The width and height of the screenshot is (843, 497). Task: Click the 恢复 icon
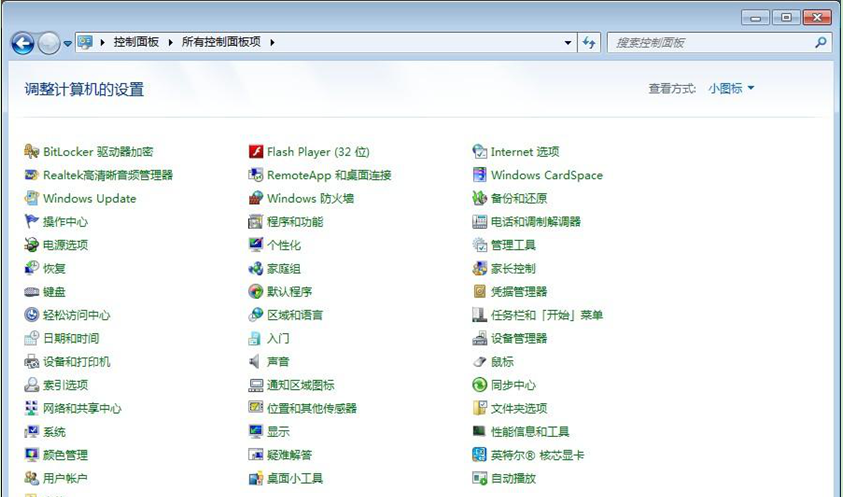click(32, 268)
